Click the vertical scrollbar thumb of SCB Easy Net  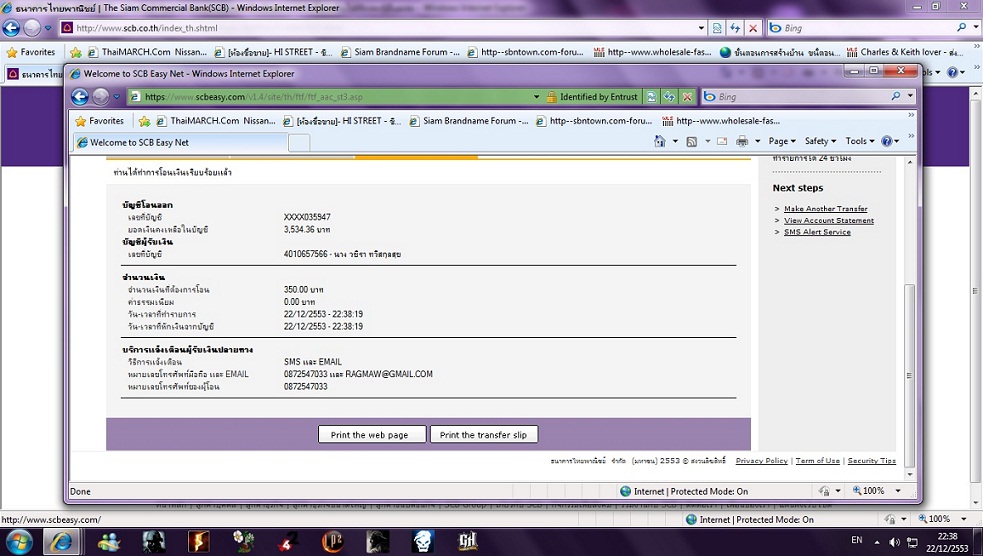[x=909, y=376]
